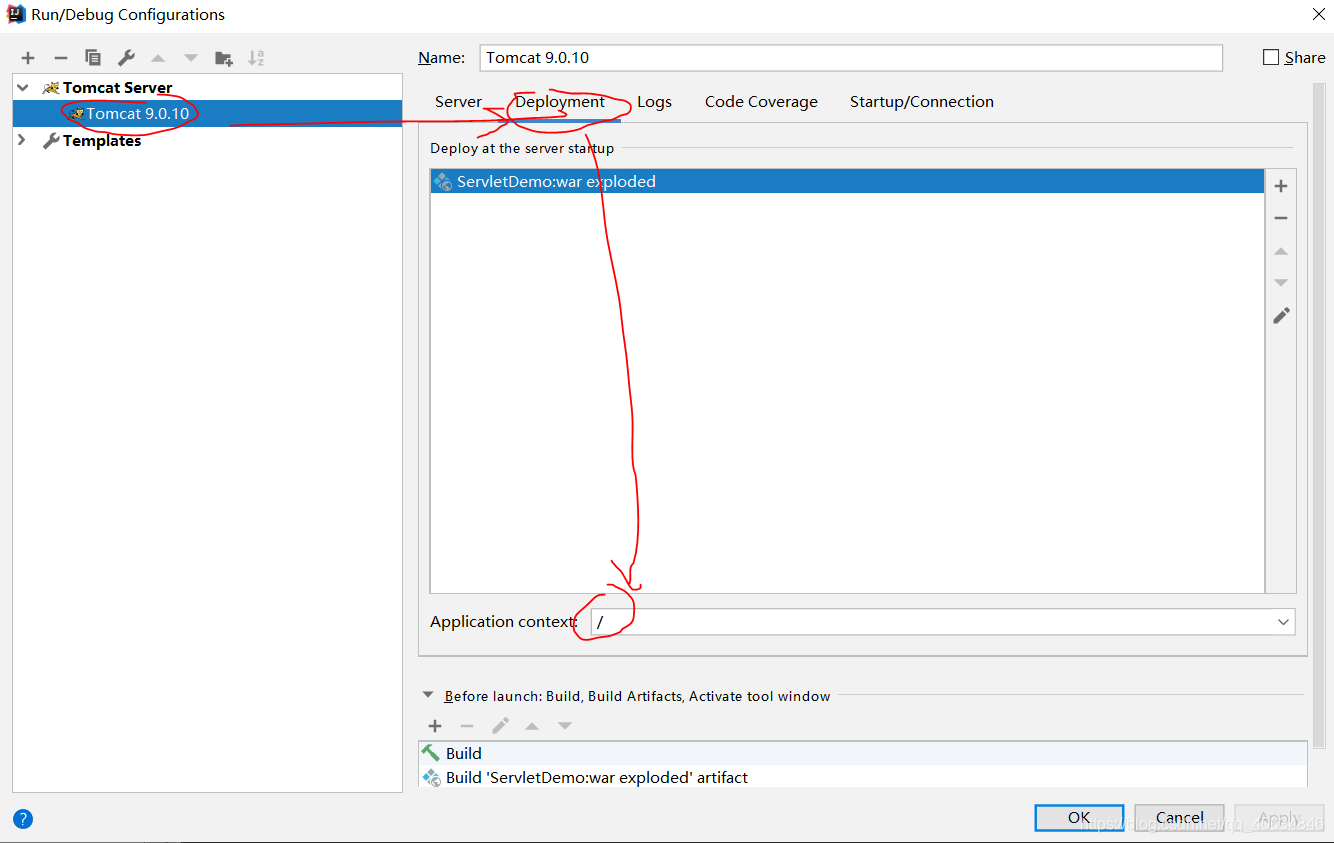The height and width of the screenshot is (843, 1334).
Task: Click the Apply button
Action: point(1279,817)
